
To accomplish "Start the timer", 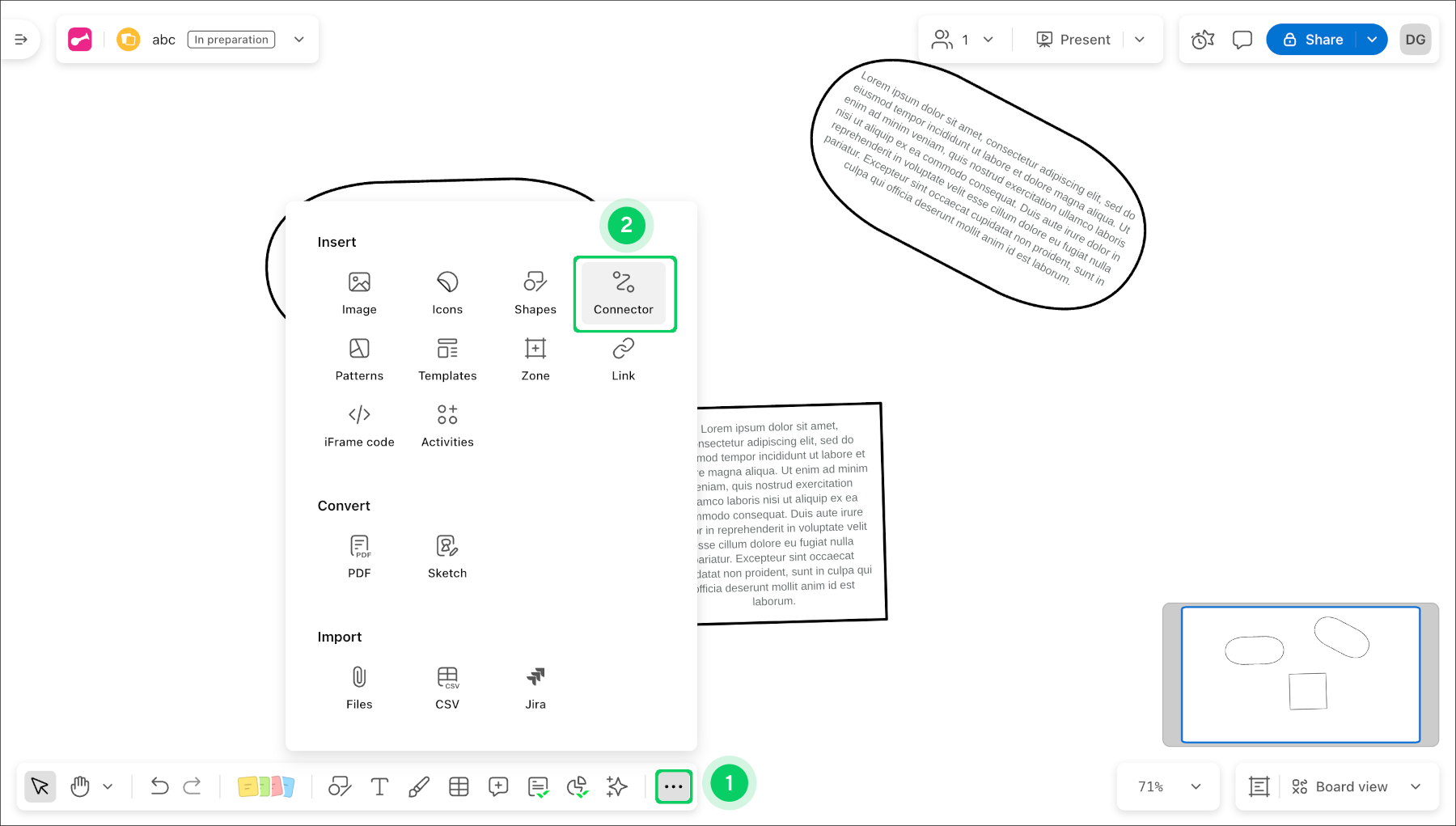I will [x=1202, y=39].
